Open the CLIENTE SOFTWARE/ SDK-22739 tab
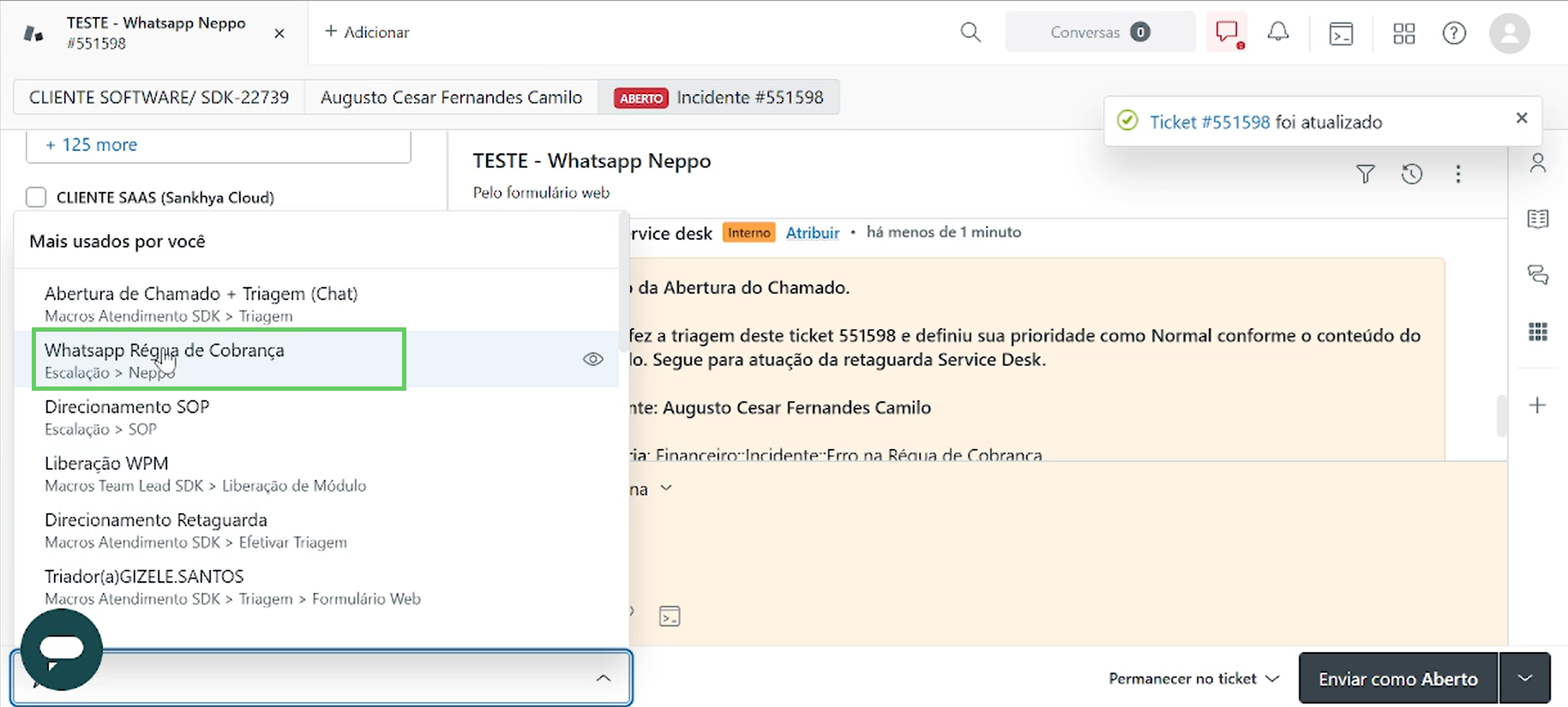Image resolution: width=1568 pixels, height=707 pixels. point(159,98)
